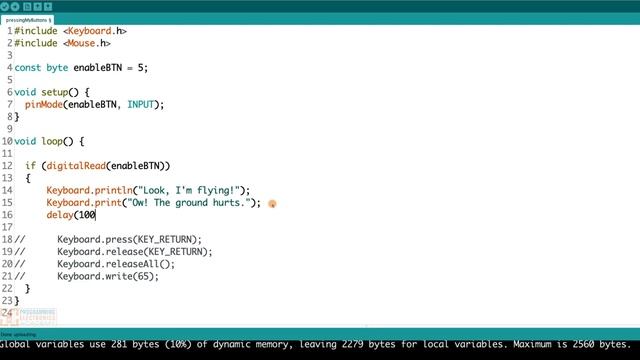640x360 pixels.
Task: Click the Upload arrow toolbar icon
Action: pyautogui.click(x=15, y=7)
